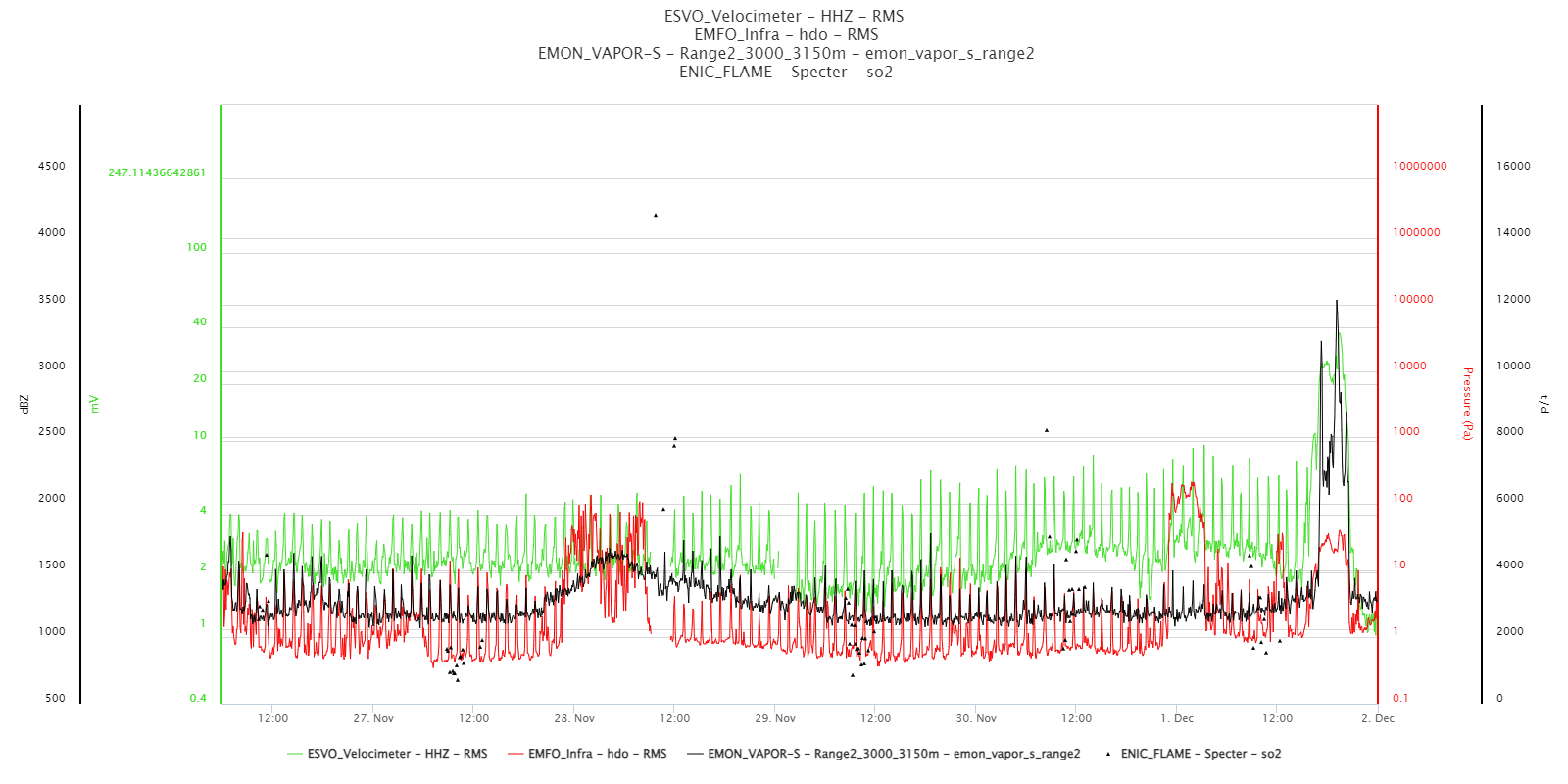Click the red line symbol in the legend
This screenshot has width=1568, height=784.
(515, 754)
